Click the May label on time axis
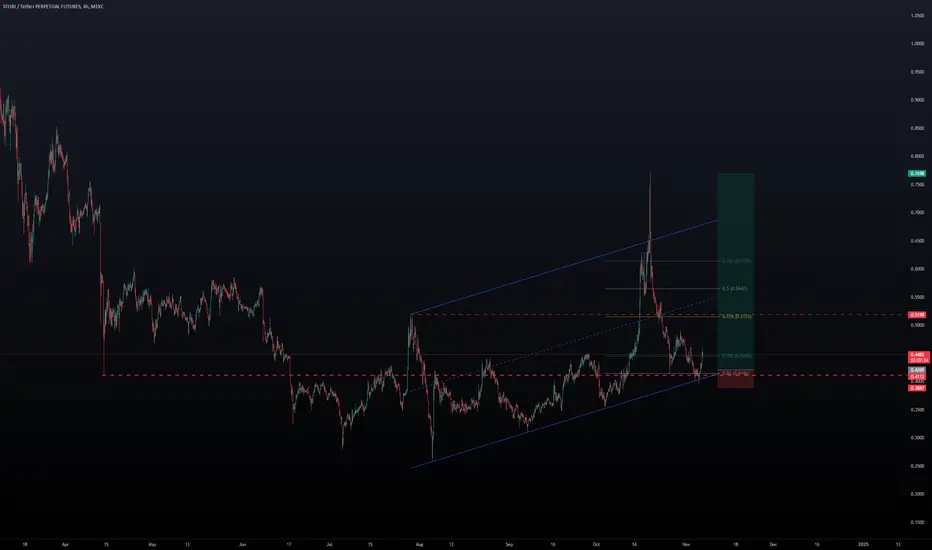The image size is (932, 550). point(152,544)
